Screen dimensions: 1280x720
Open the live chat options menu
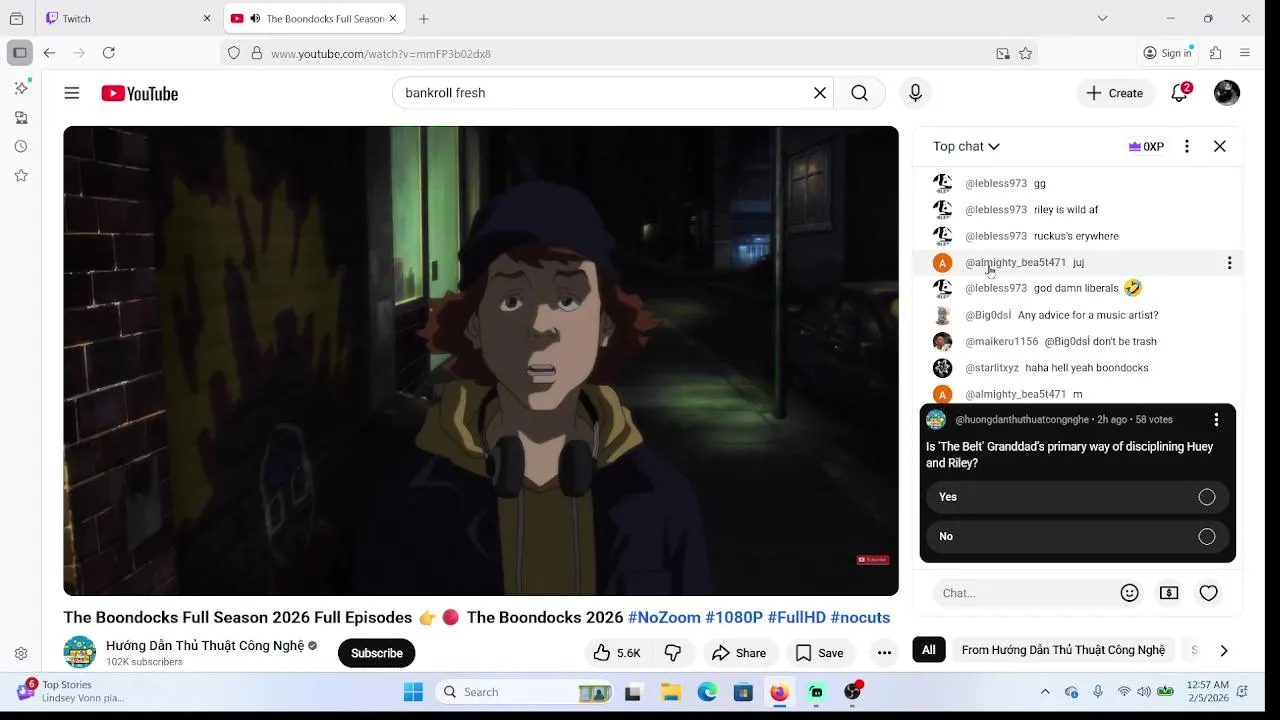(1187, 146)
